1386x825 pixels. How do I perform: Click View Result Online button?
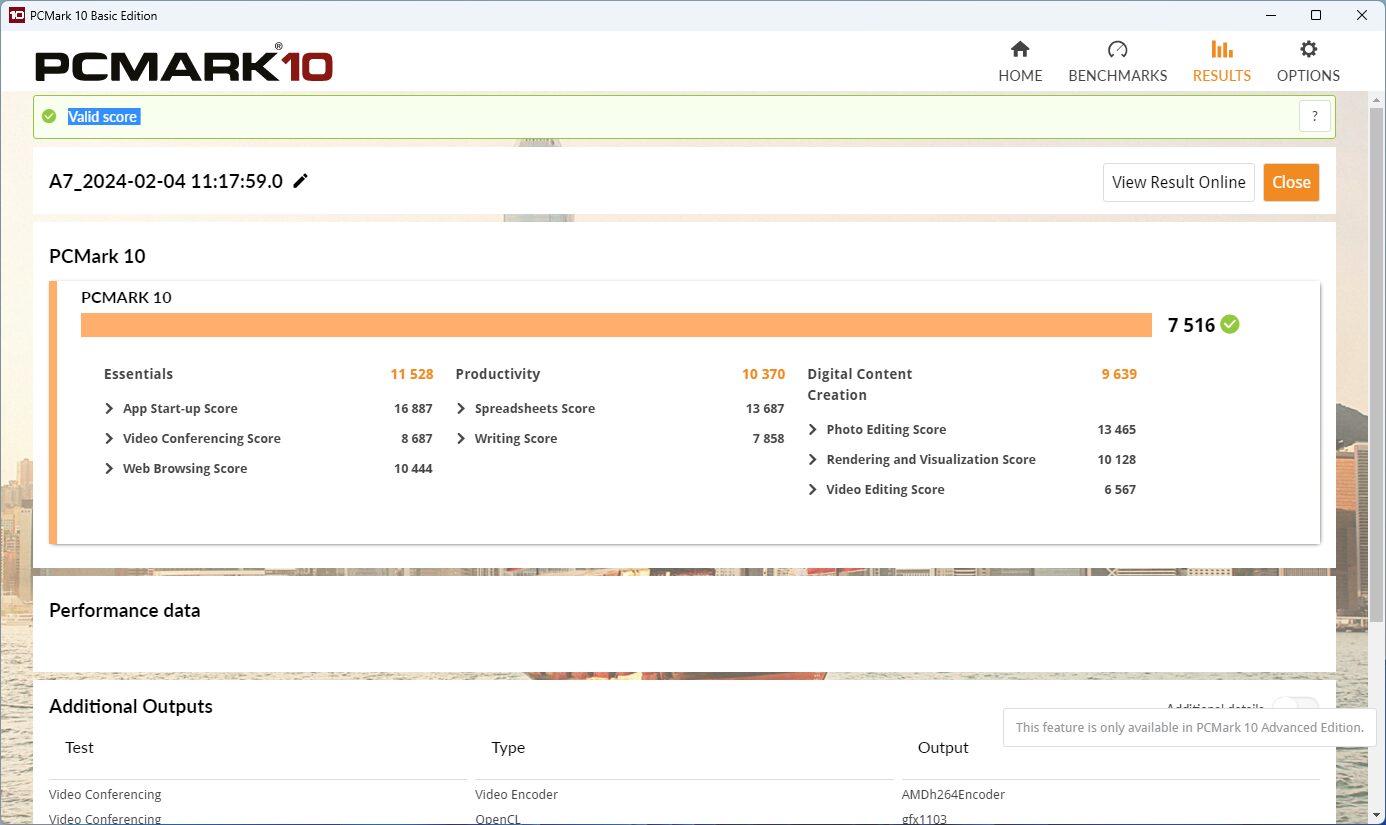click(1179, 182)
